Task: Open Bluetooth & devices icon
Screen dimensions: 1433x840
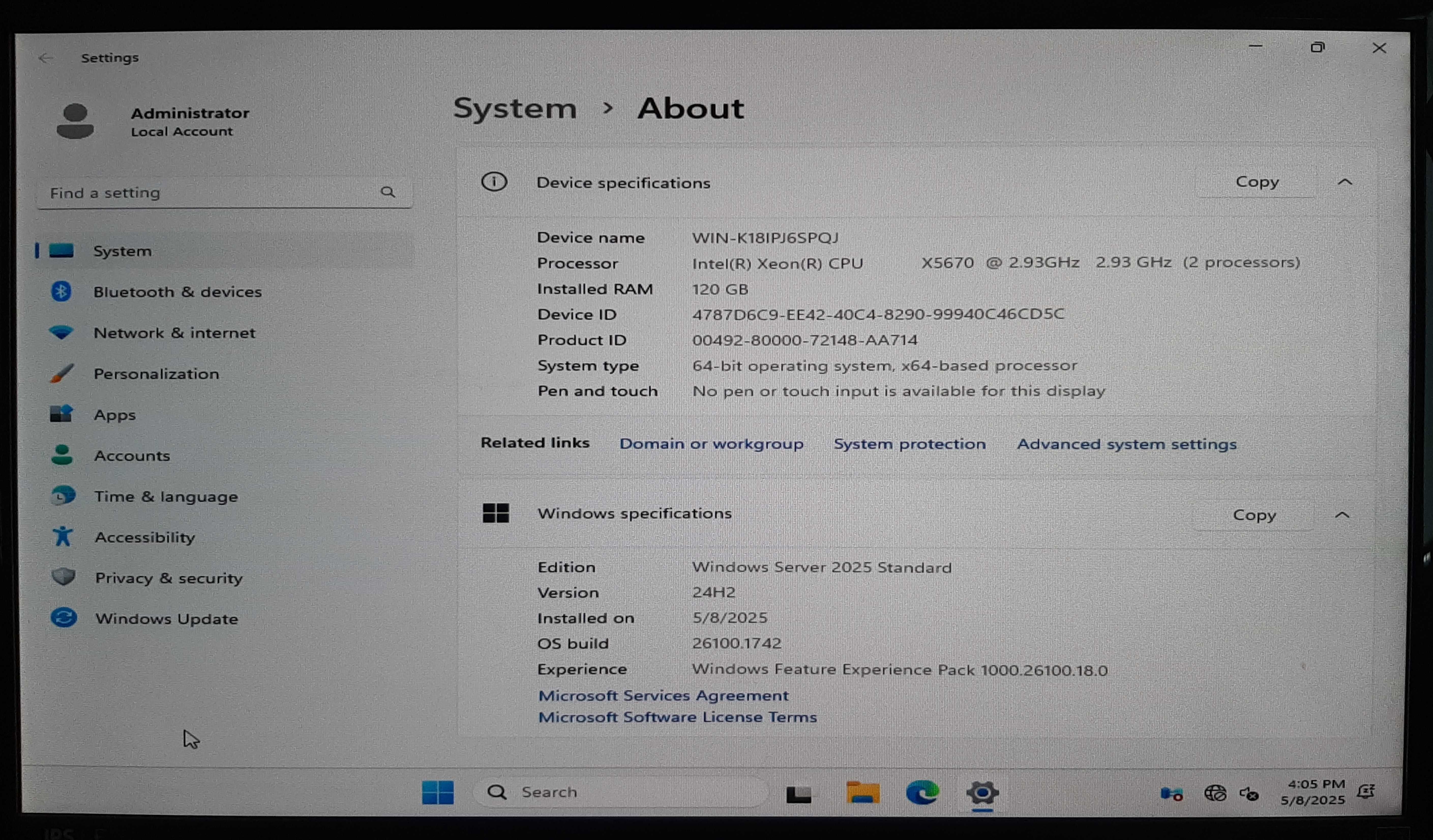Action: pyautogui.click(x=62, y=292)
